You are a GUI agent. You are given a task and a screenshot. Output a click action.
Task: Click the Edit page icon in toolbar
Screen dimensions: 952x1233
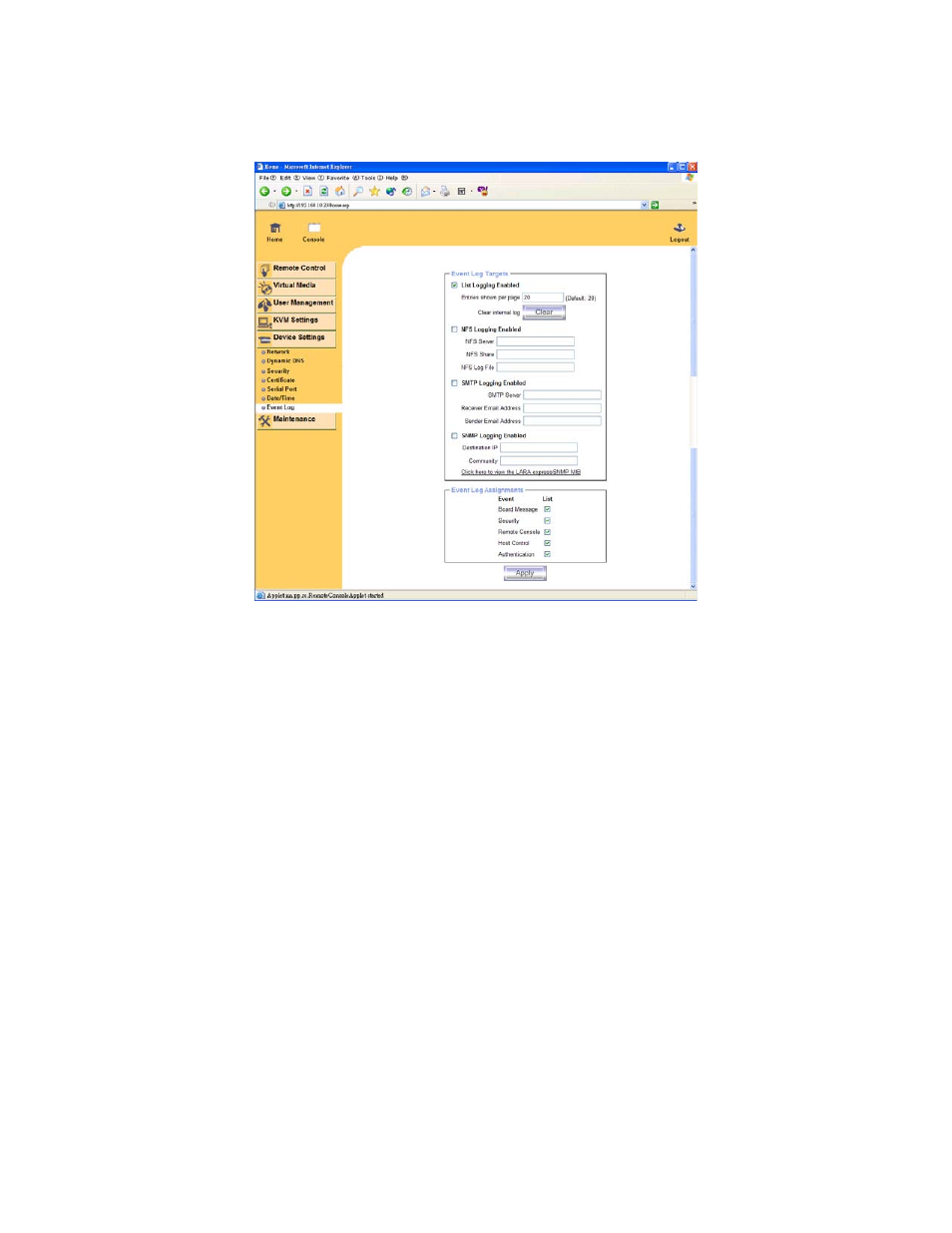[462, 192]
